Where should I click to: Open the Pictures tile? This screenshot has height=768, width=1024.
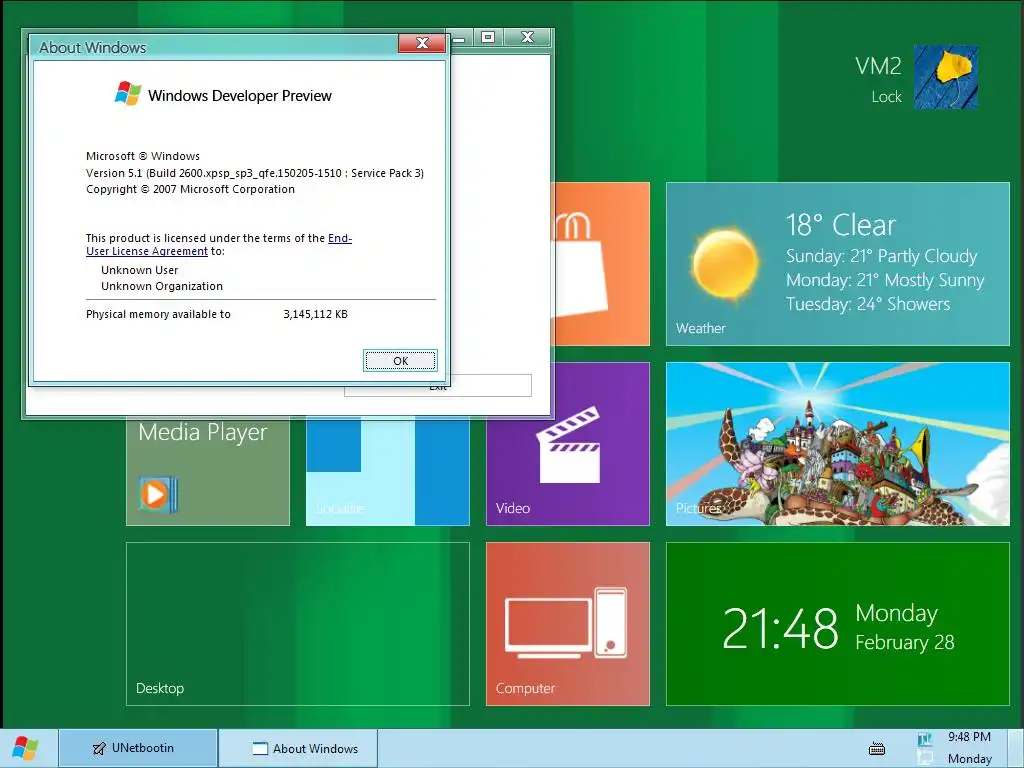(837, 444)
